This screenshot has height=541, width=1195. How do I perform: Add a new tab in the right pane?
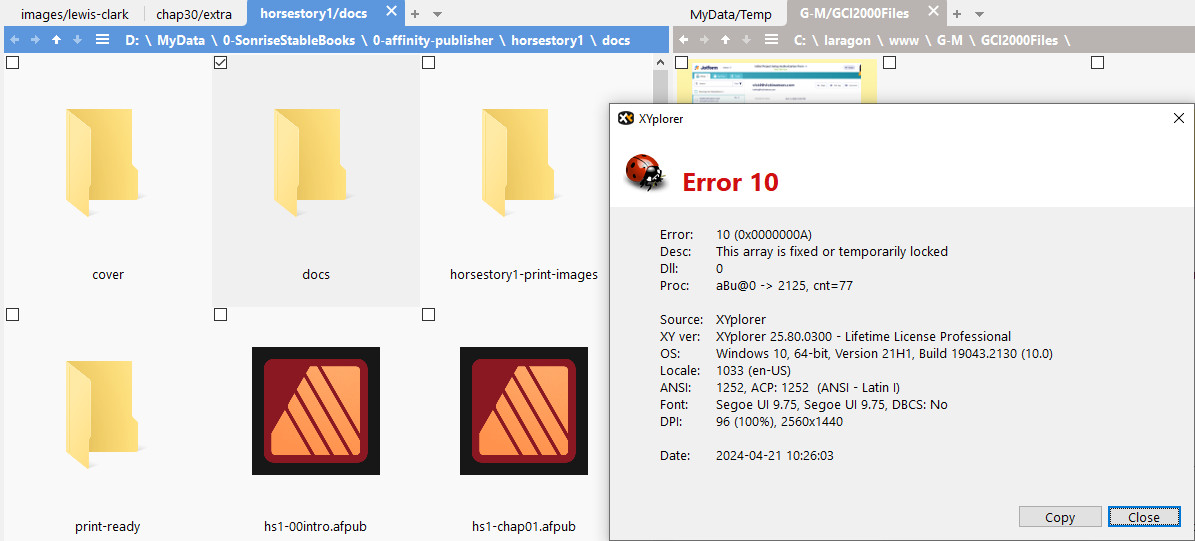tap(957, 14)
